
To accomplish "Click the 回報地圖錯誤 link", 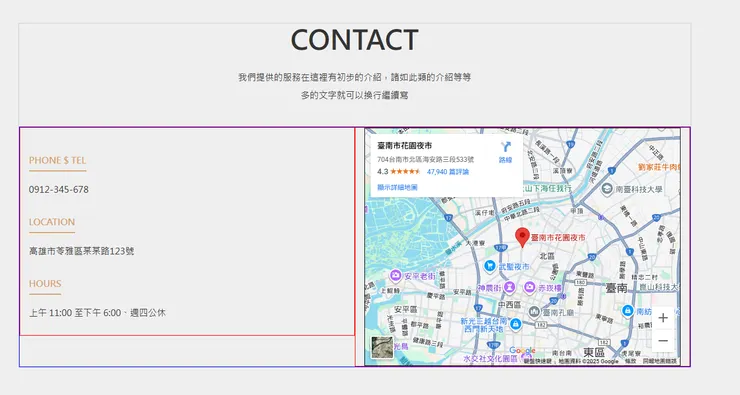I will tap(660, 361).
